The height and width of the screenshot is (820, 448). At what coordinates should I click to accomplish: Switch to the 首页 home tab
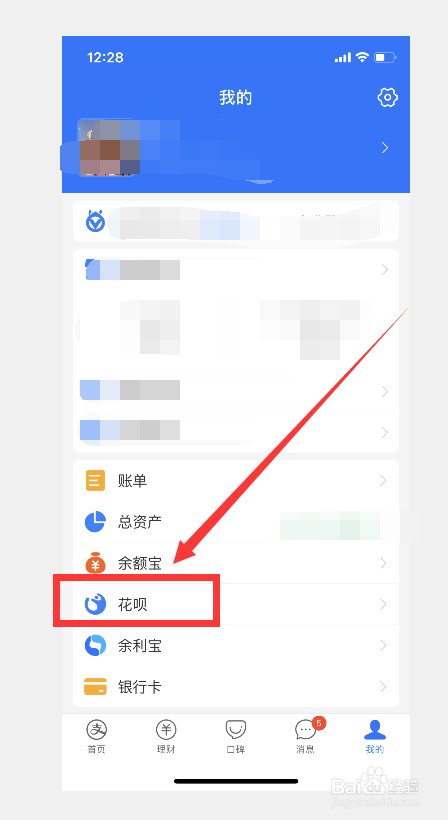96,736
